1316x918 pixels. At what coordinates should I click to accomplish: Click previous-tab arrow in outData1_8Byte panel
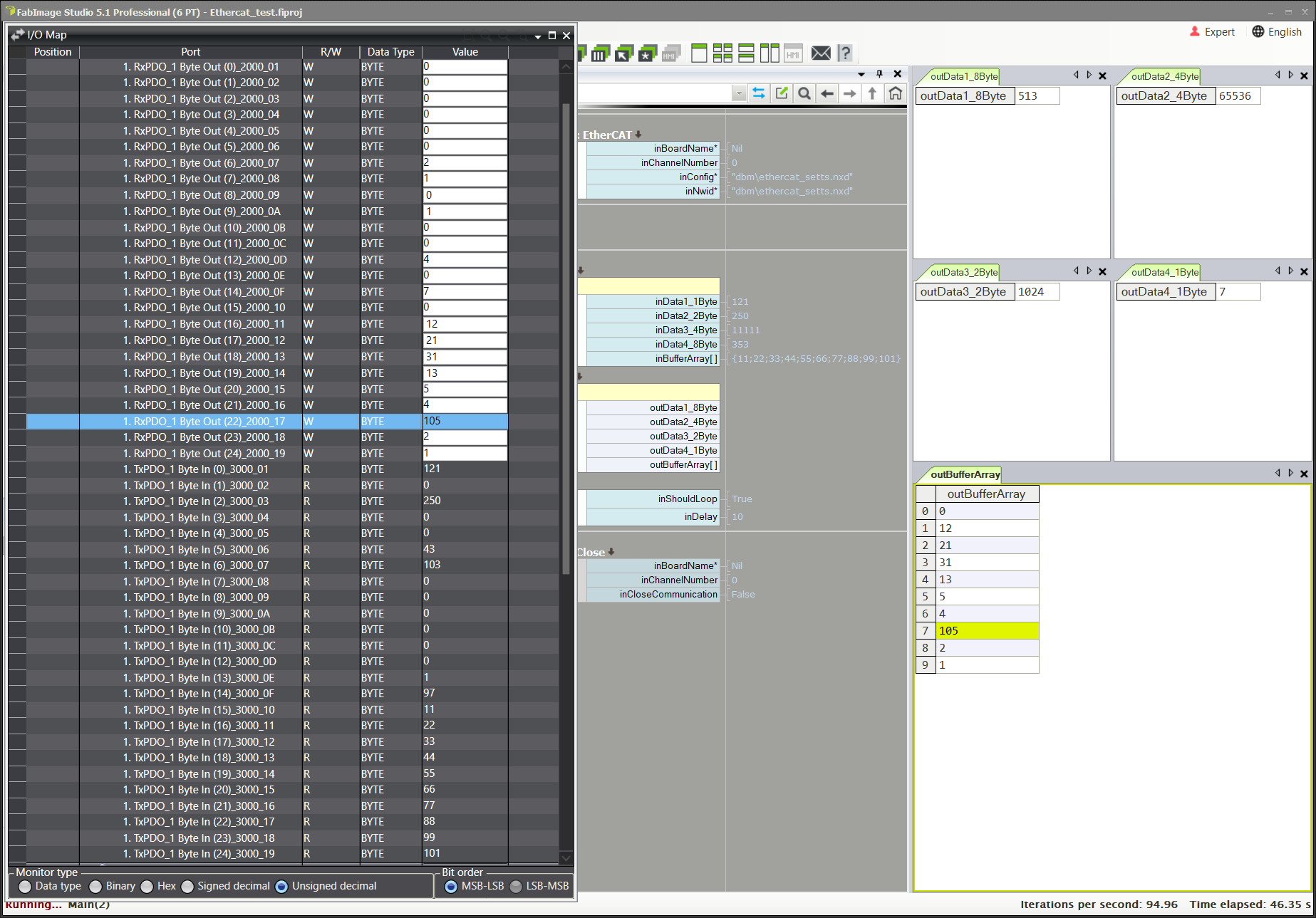coord(1076,75)
